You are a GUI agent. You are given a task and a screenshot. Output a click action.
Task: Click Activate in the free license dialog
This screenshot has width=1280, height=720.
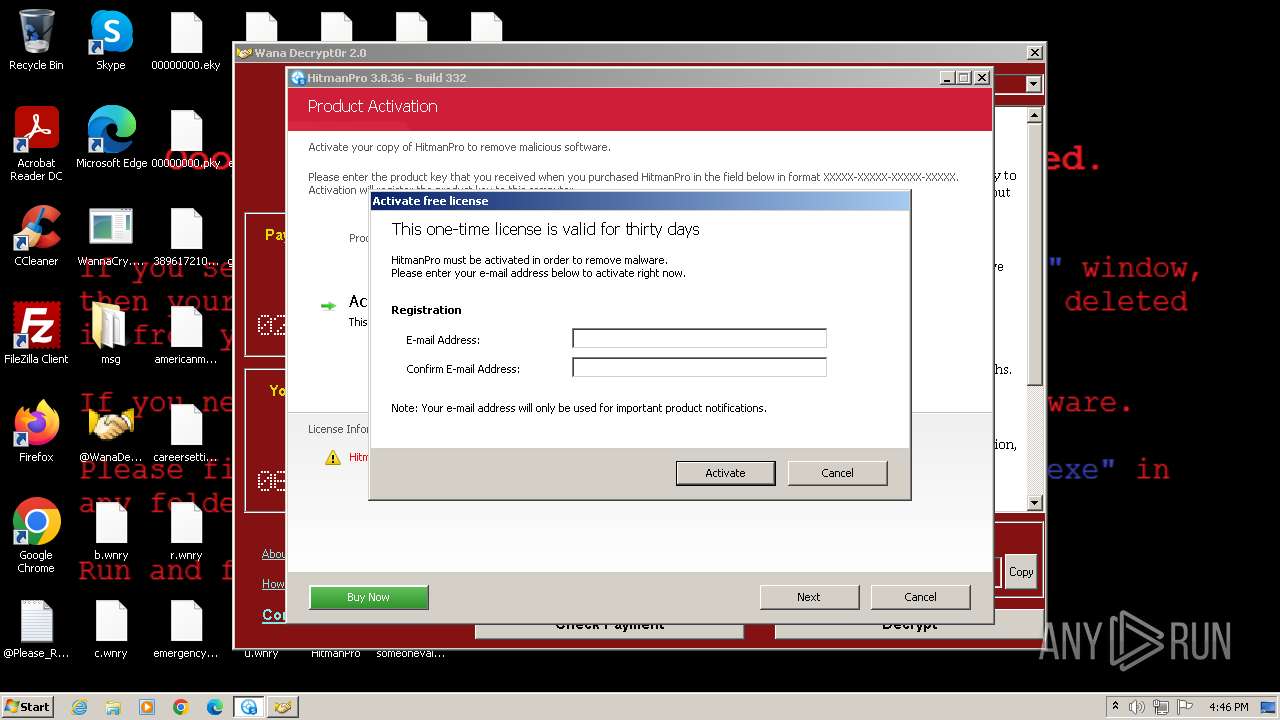[725, 473]
